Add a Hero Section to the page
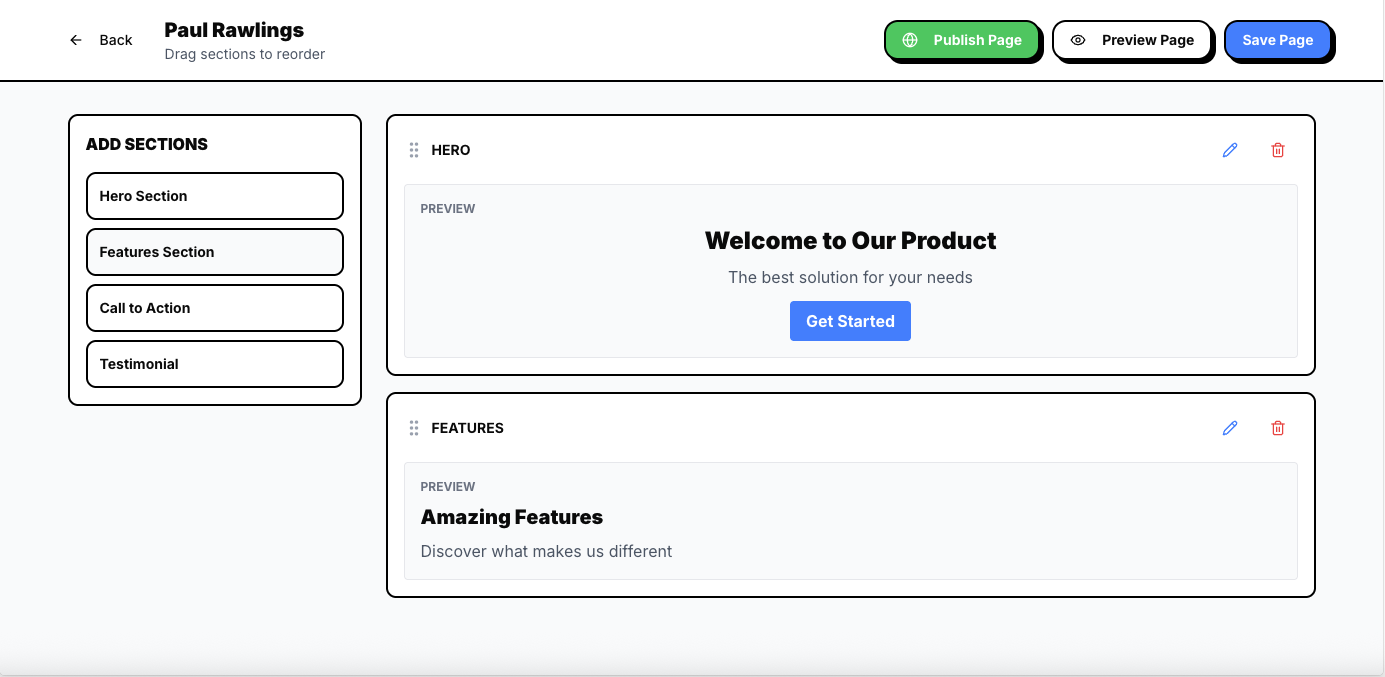1385x677 pixels. click(x=215, y=196)
